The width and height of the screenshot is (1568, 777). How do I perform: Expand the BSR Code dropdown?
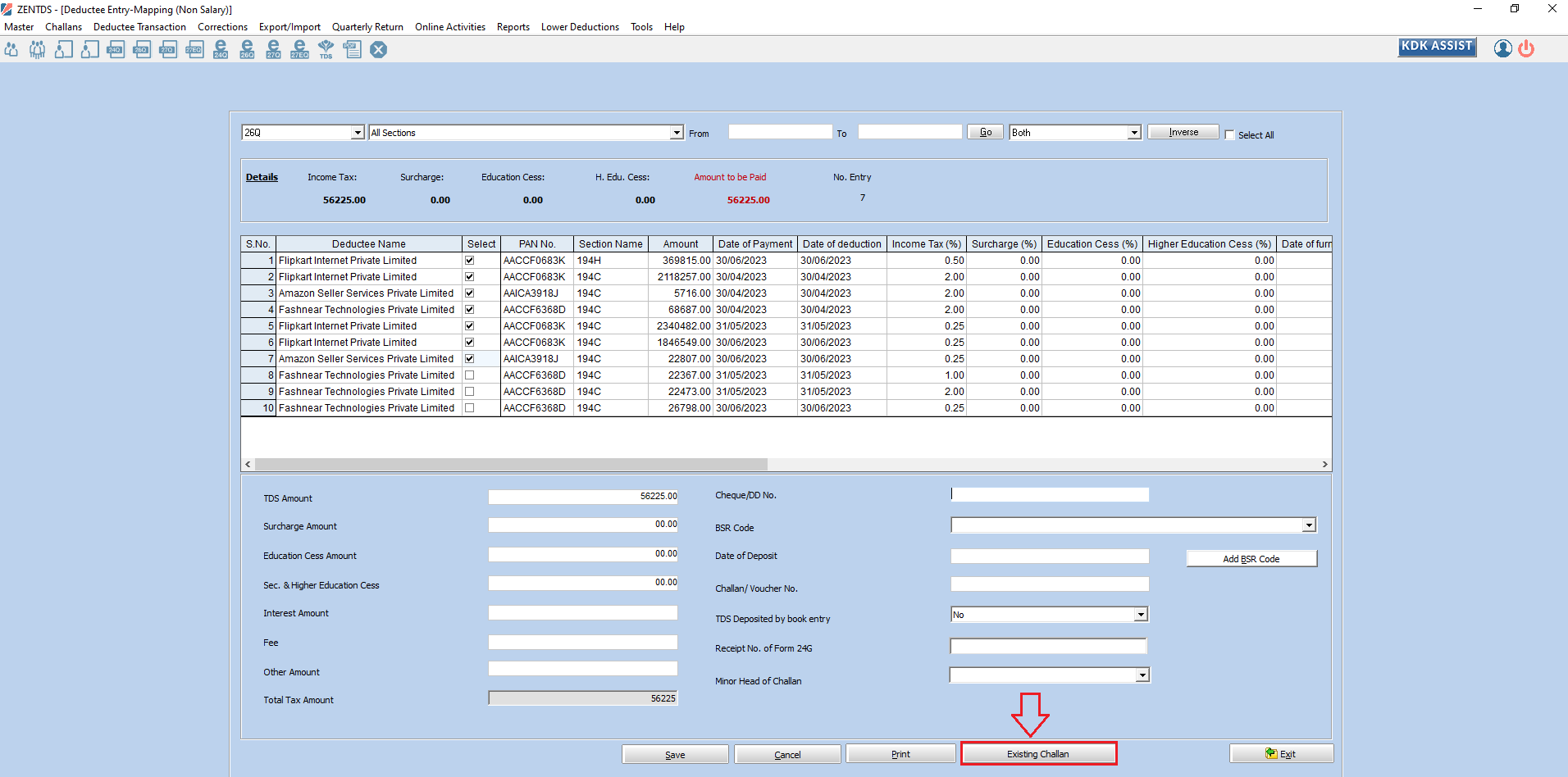[x=1309, y=525]
